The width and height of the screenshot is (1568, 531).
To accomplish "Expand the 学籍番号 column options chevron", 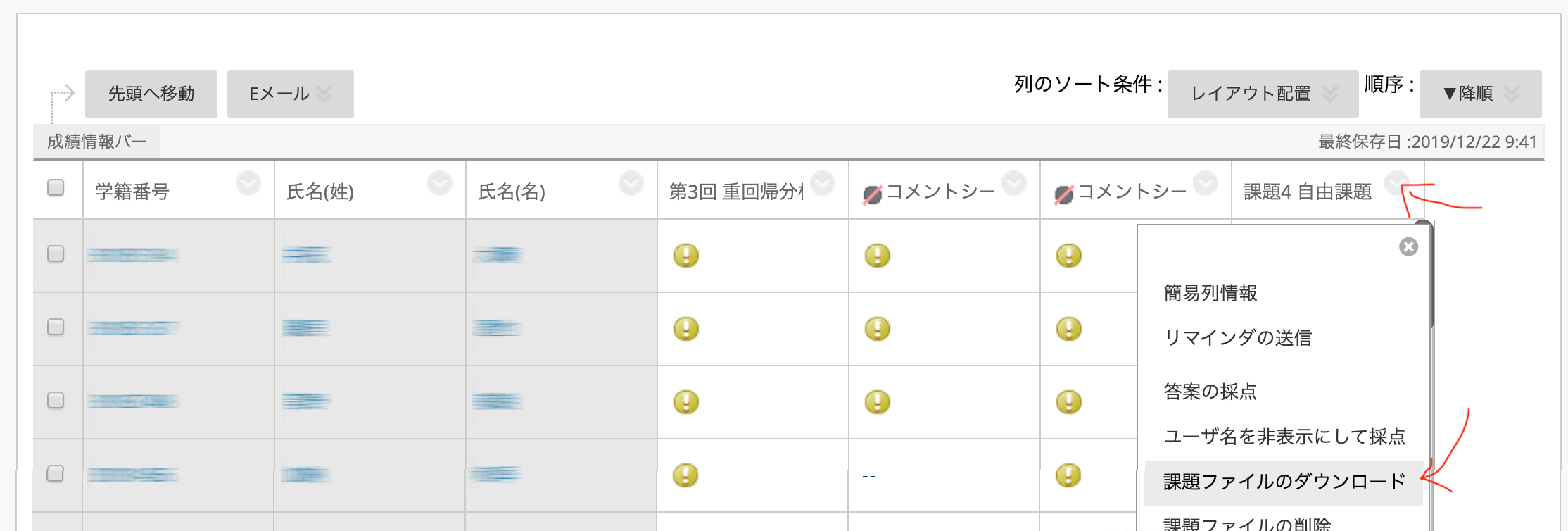I will click(x=248, y=183).
